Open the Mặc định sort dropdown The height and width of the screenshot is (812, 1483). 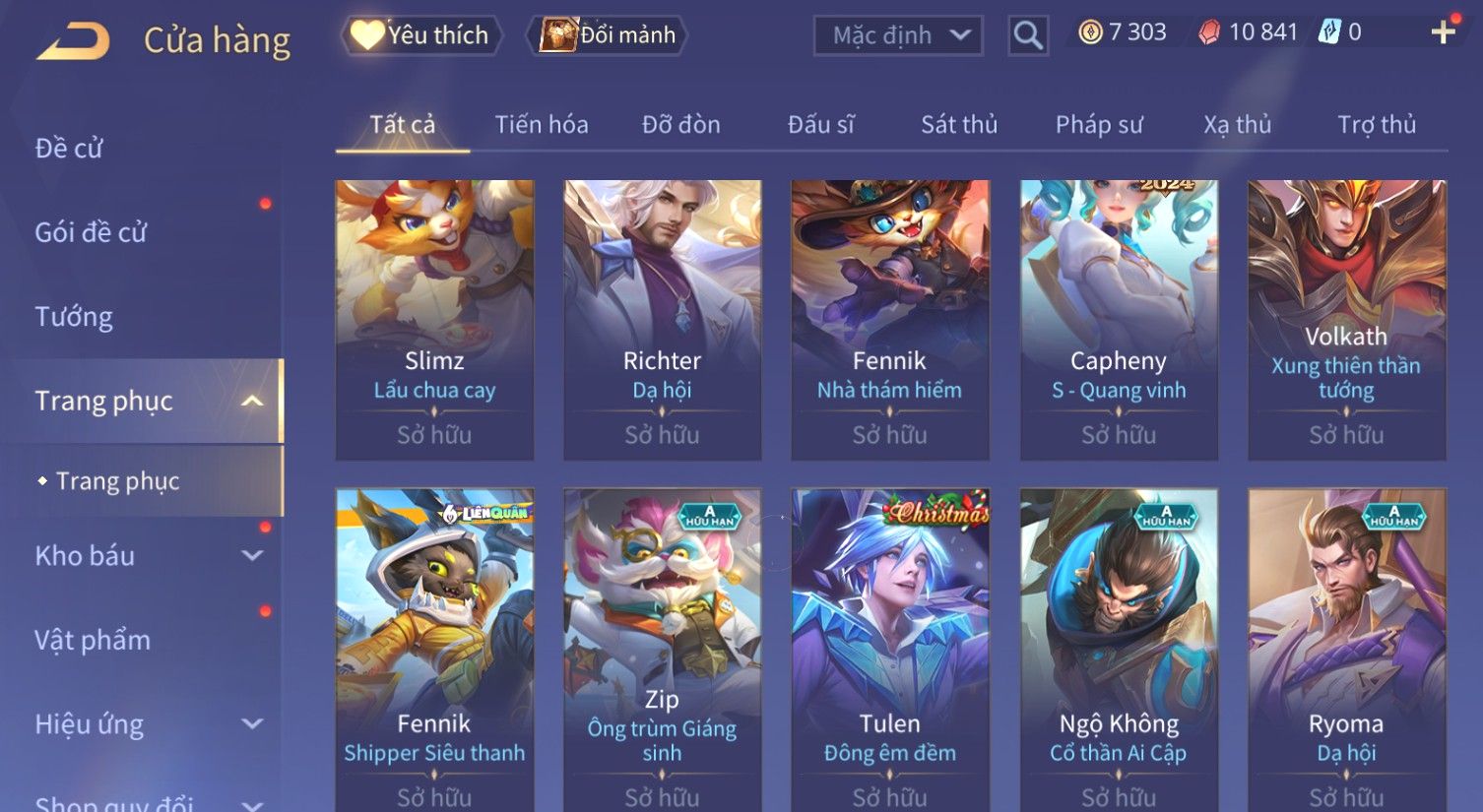(898, 35)
